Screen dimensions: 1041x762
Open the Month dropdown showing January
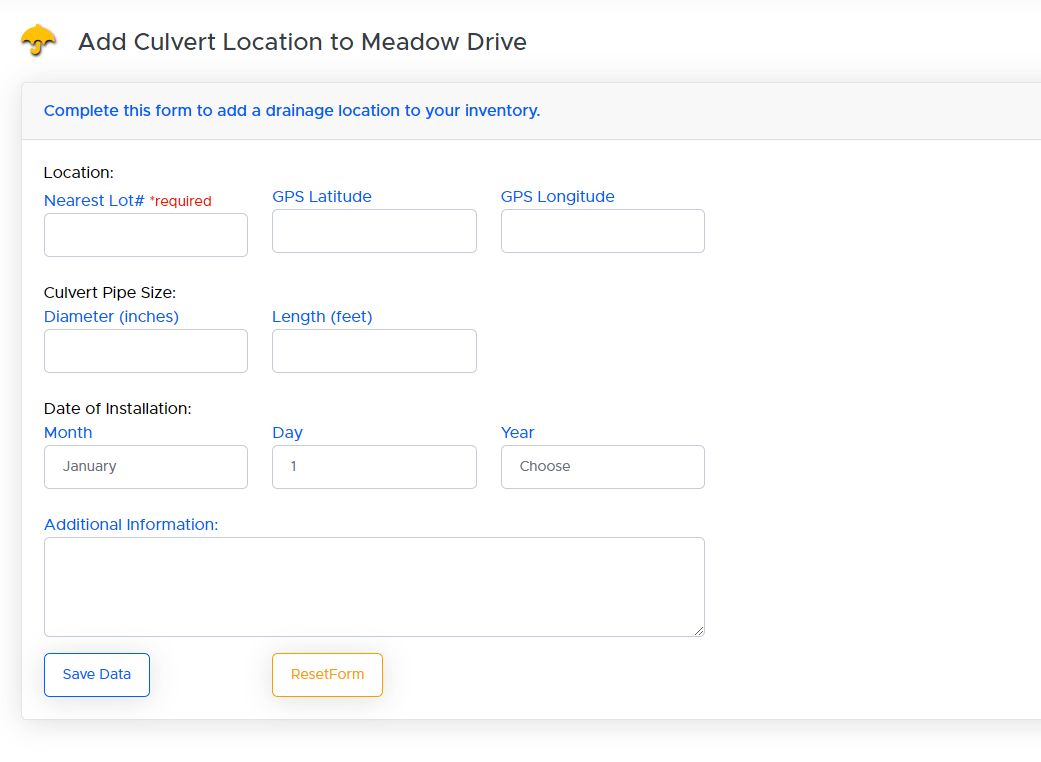[x=146, y=467]
